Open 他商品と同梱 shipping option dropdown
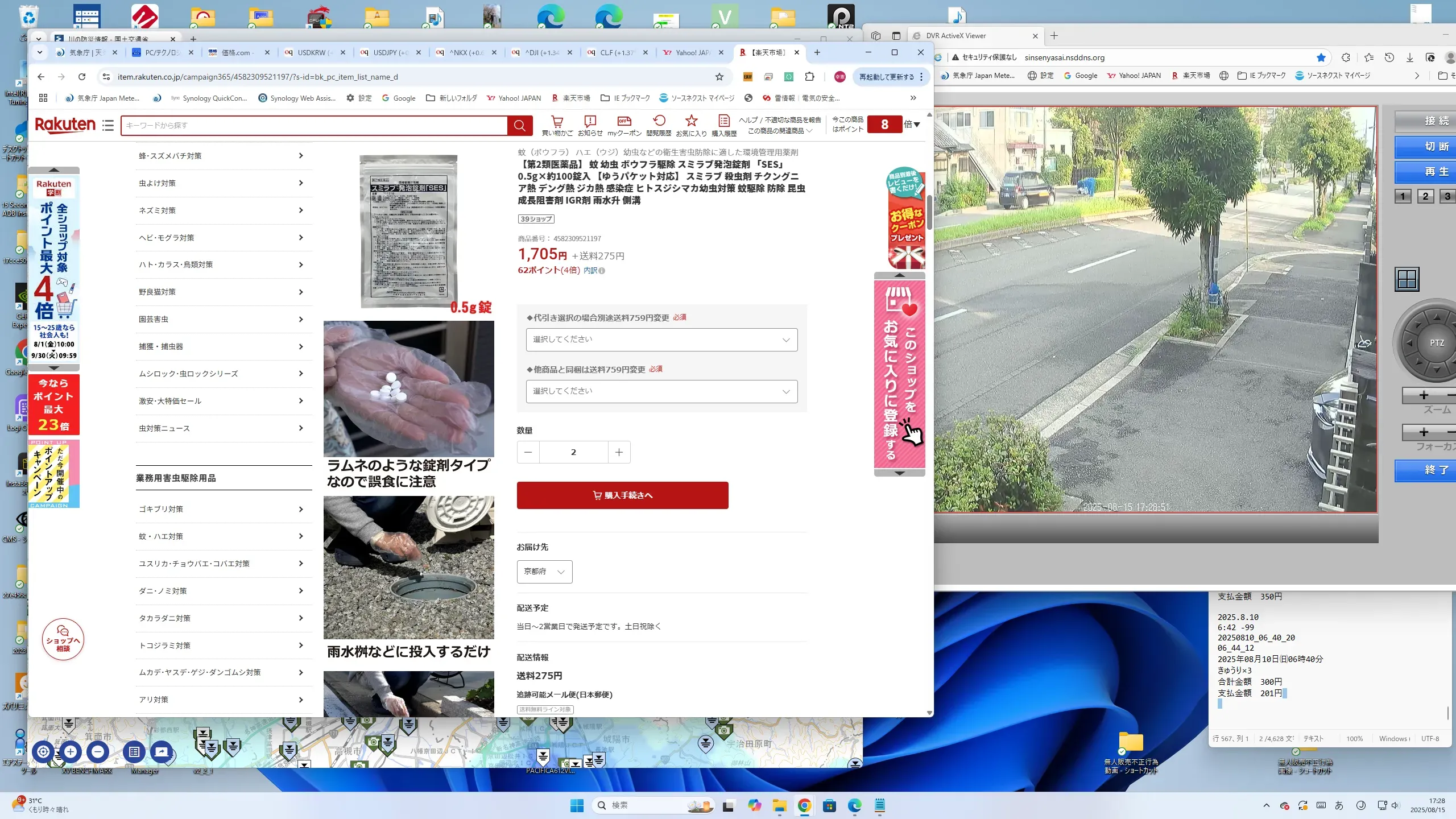1456x819 pixels. (x=661, y=391)
